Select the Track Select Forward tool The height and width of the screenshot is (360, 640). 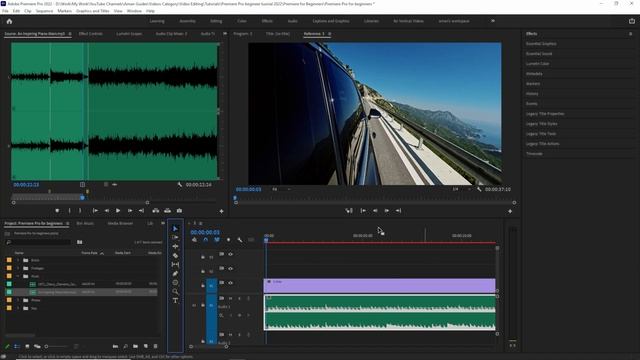[175, 238]
